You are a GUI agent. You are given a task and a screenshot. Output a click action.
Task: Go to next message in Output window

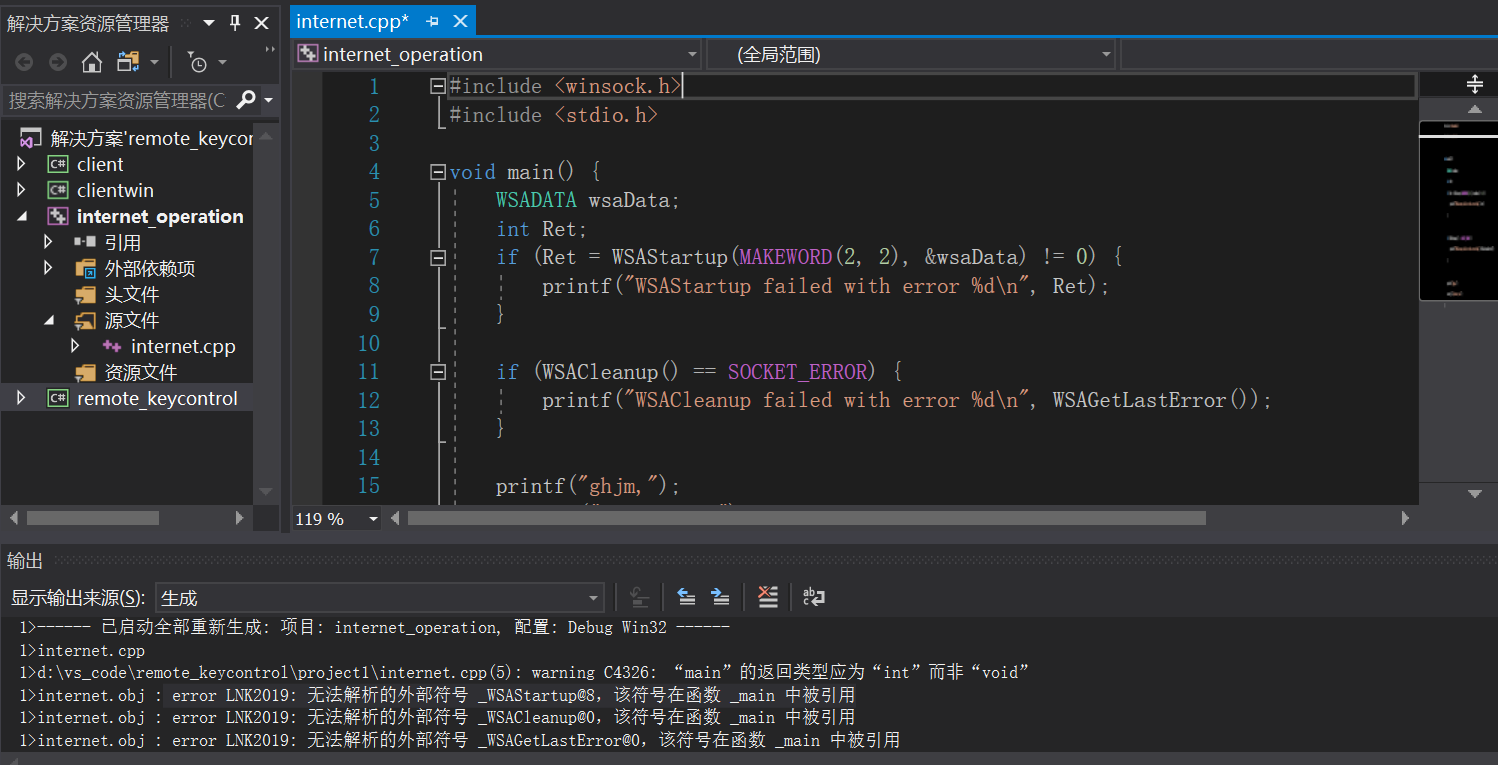720,596
